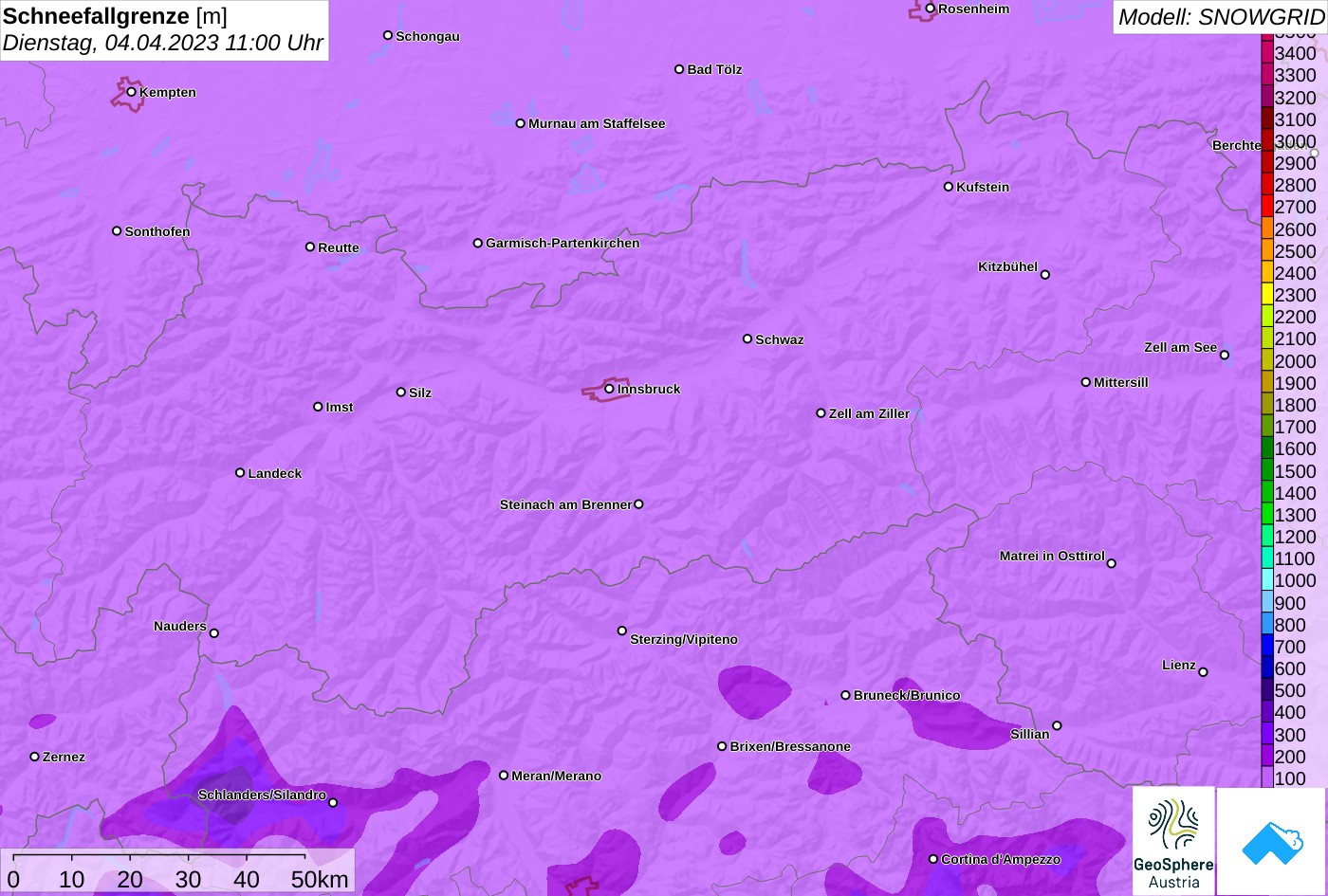Viewport: 1328px width, 896px height.
Task: Click the 'Modell: SNOWGRID' label
Action: [x=1220, y=16]
